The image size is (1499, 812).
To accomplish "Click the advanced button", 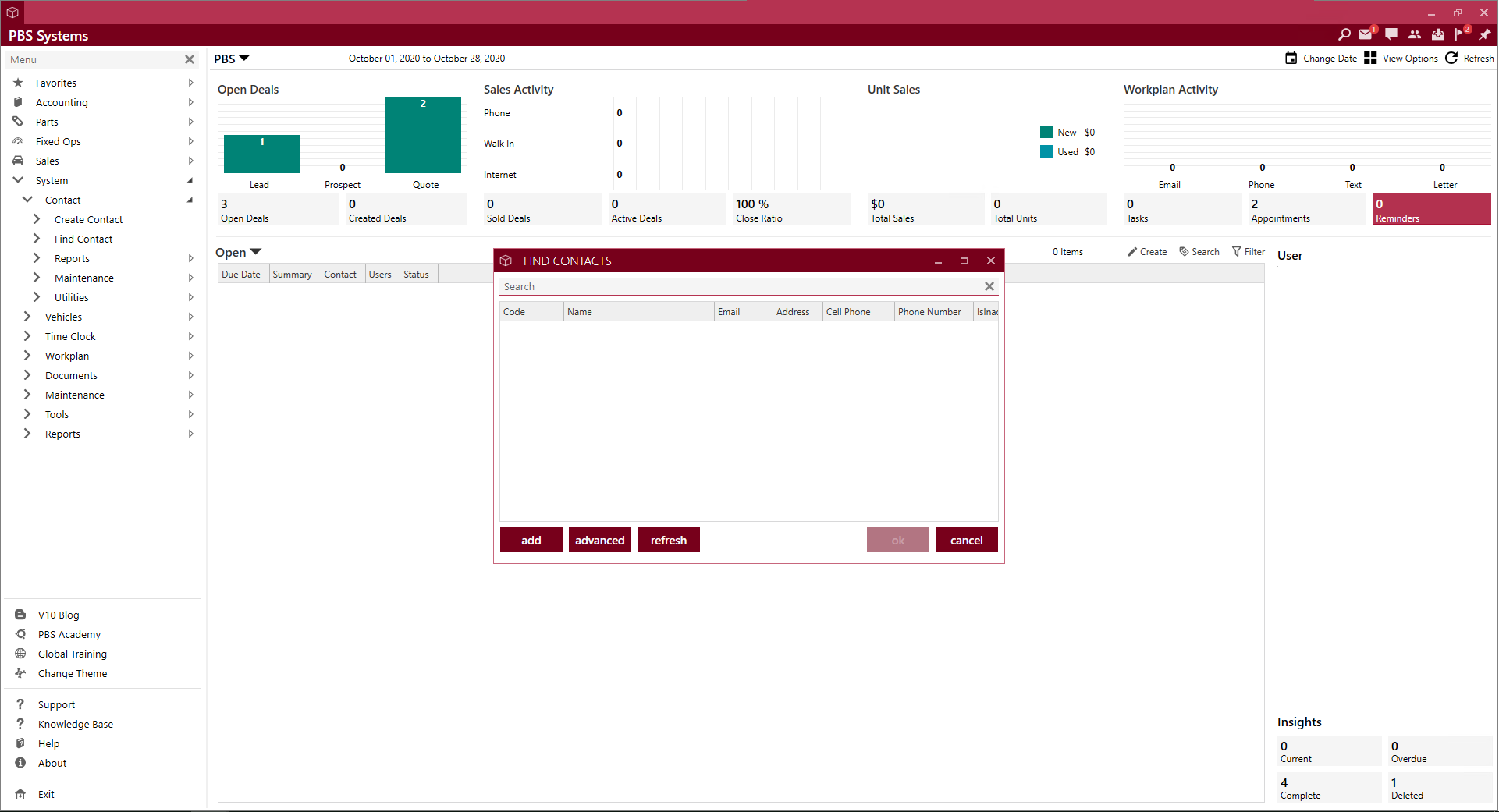I will tap(600, 540).
